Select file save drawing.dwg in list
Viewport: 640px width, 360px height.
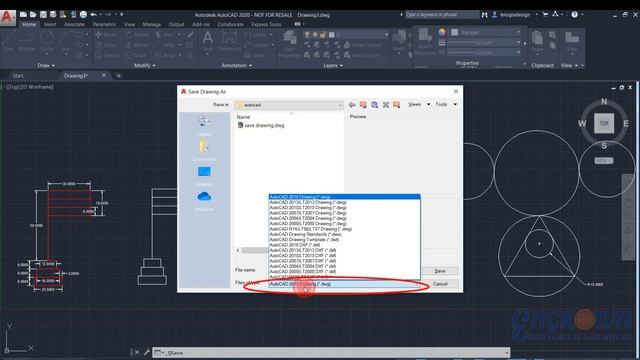click(260, 125)
